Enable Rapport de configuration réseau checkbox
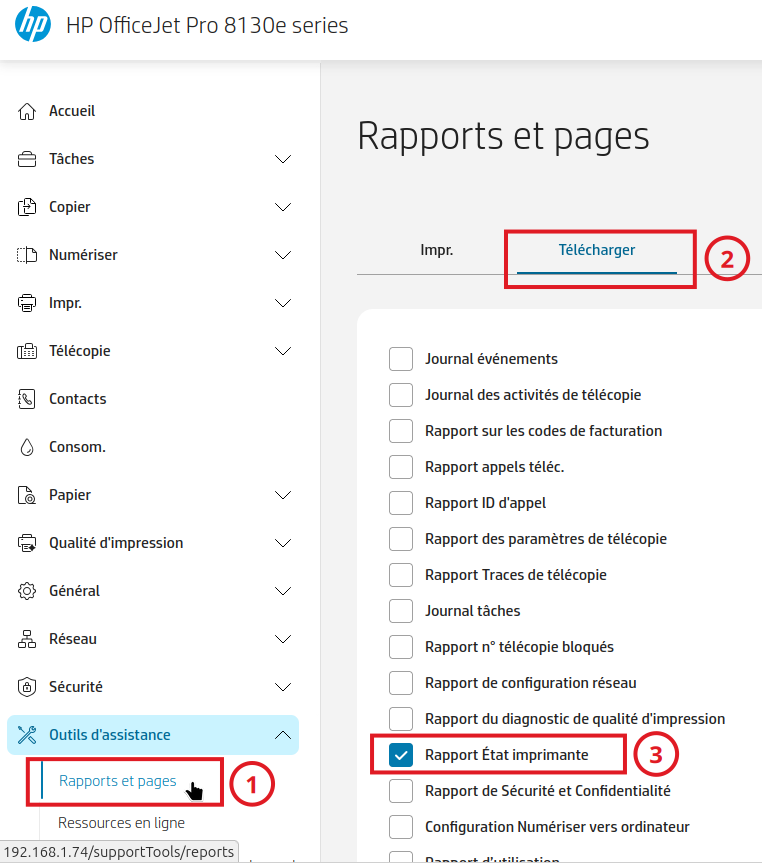 click(401, 683)
